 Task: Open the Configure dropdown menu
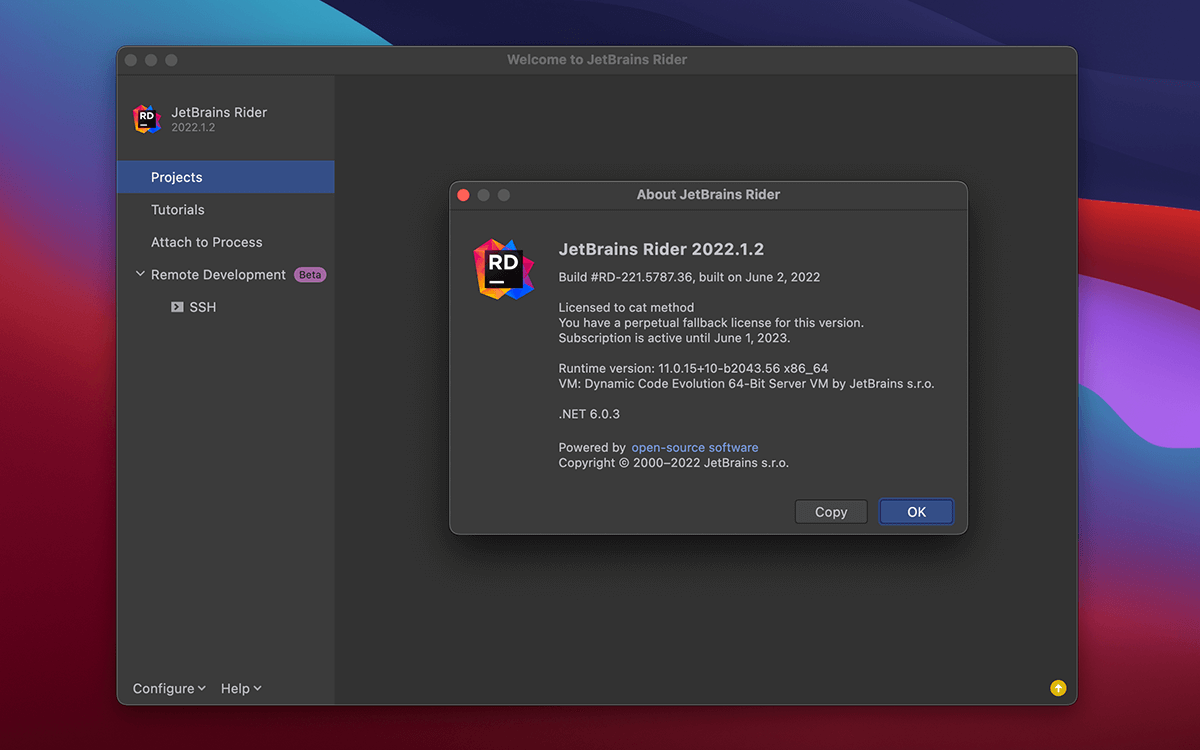pyautogui.click(x=169, y=688)
